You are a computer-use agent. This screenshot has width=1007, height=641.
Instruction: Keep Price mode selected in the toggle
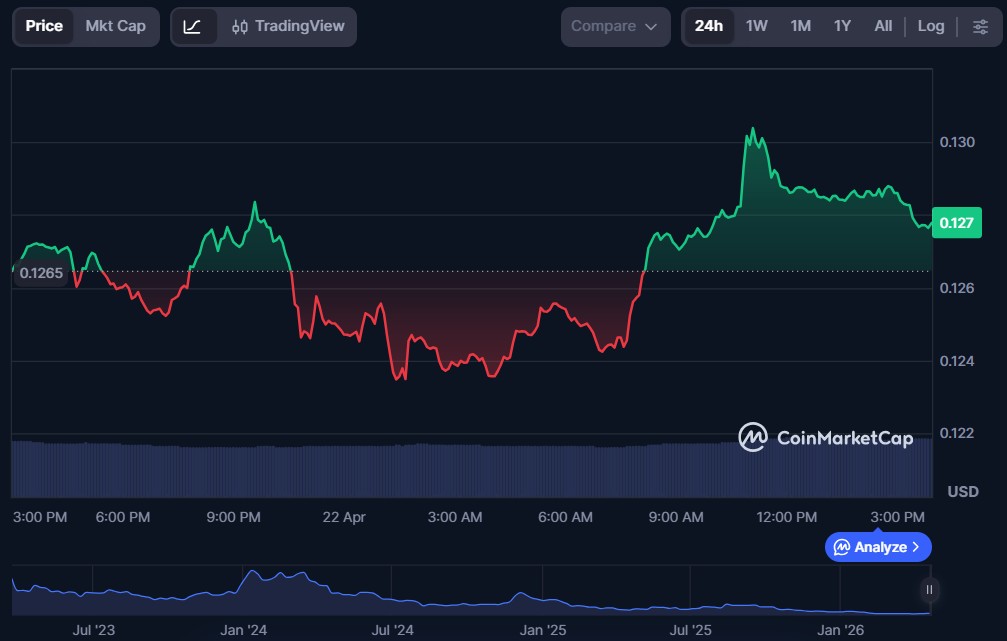(x=43, y=26)
